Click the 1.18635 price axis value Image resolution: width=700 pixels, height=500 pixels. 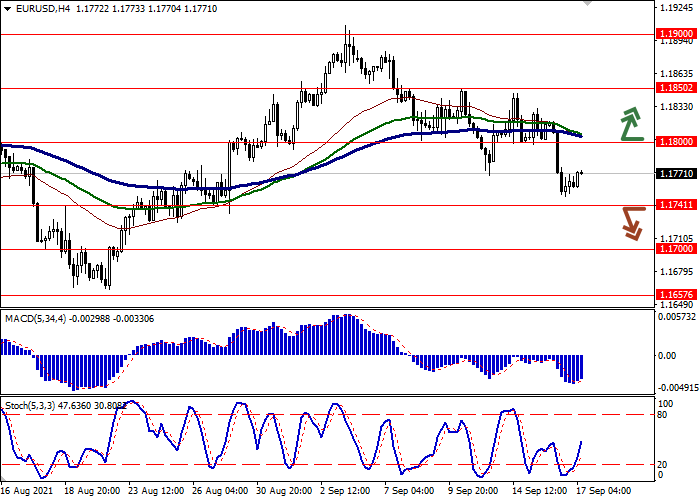pos(676,74)
